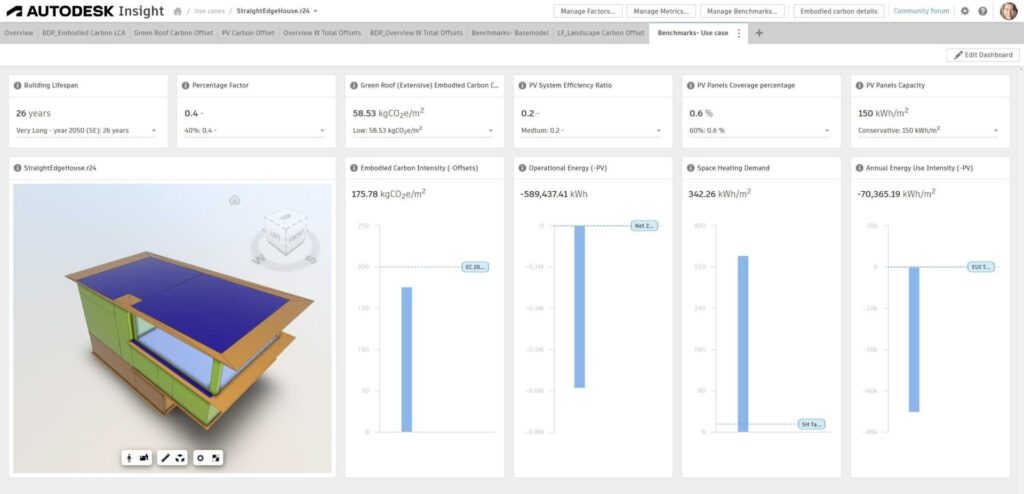Click the EUI T... benchmark label on the chart

981,267
